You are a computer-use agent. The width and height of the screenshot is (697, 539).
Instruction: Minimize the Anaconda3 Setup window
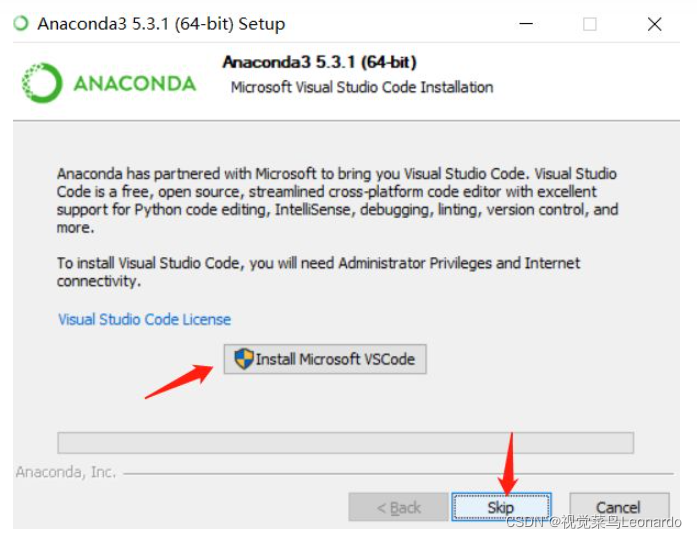[526, 24]
